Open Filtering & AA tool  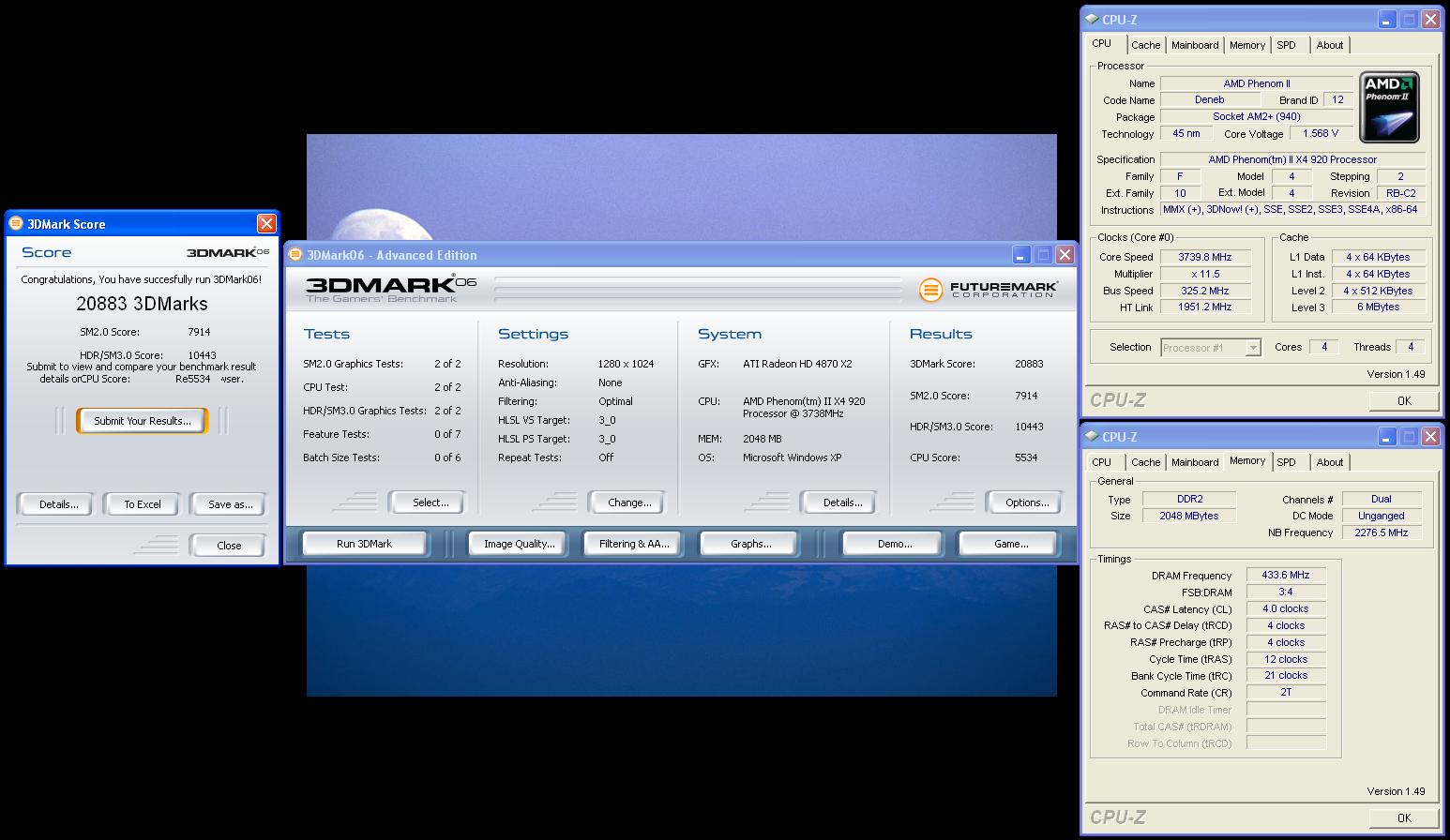634,544
